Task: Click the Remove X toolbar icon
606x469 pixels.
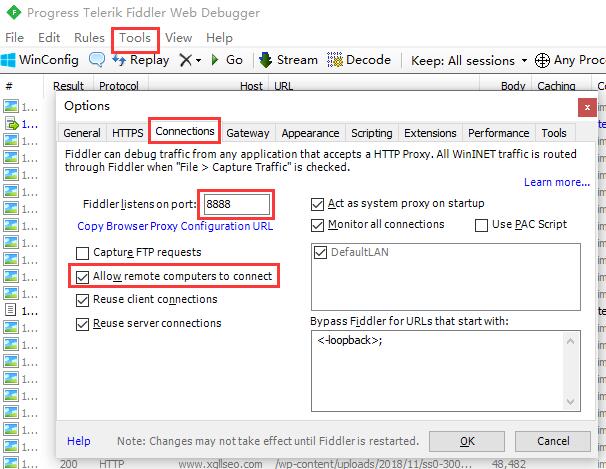Action: point(186,60)
